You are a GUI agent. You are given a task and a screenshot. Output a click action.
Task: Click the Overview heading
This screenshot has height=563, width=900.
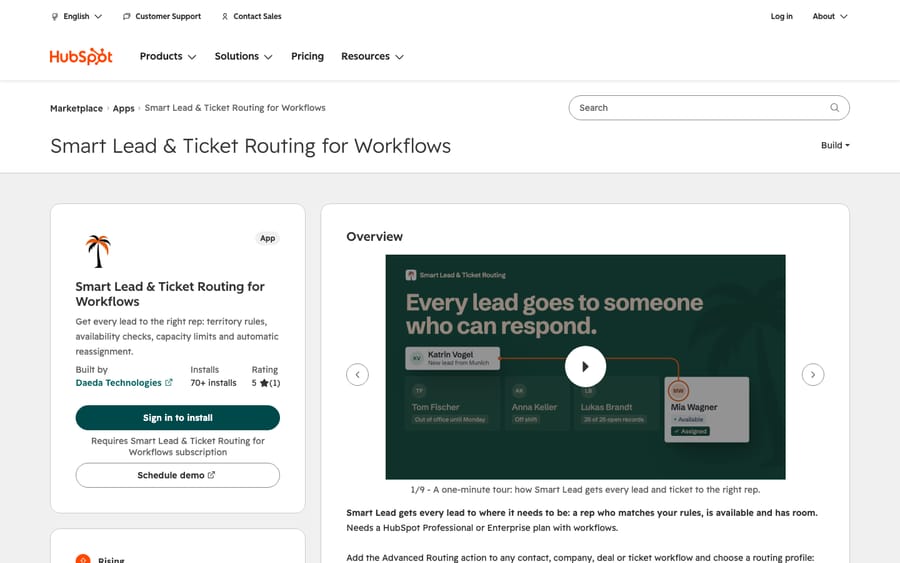click(374, 236)
